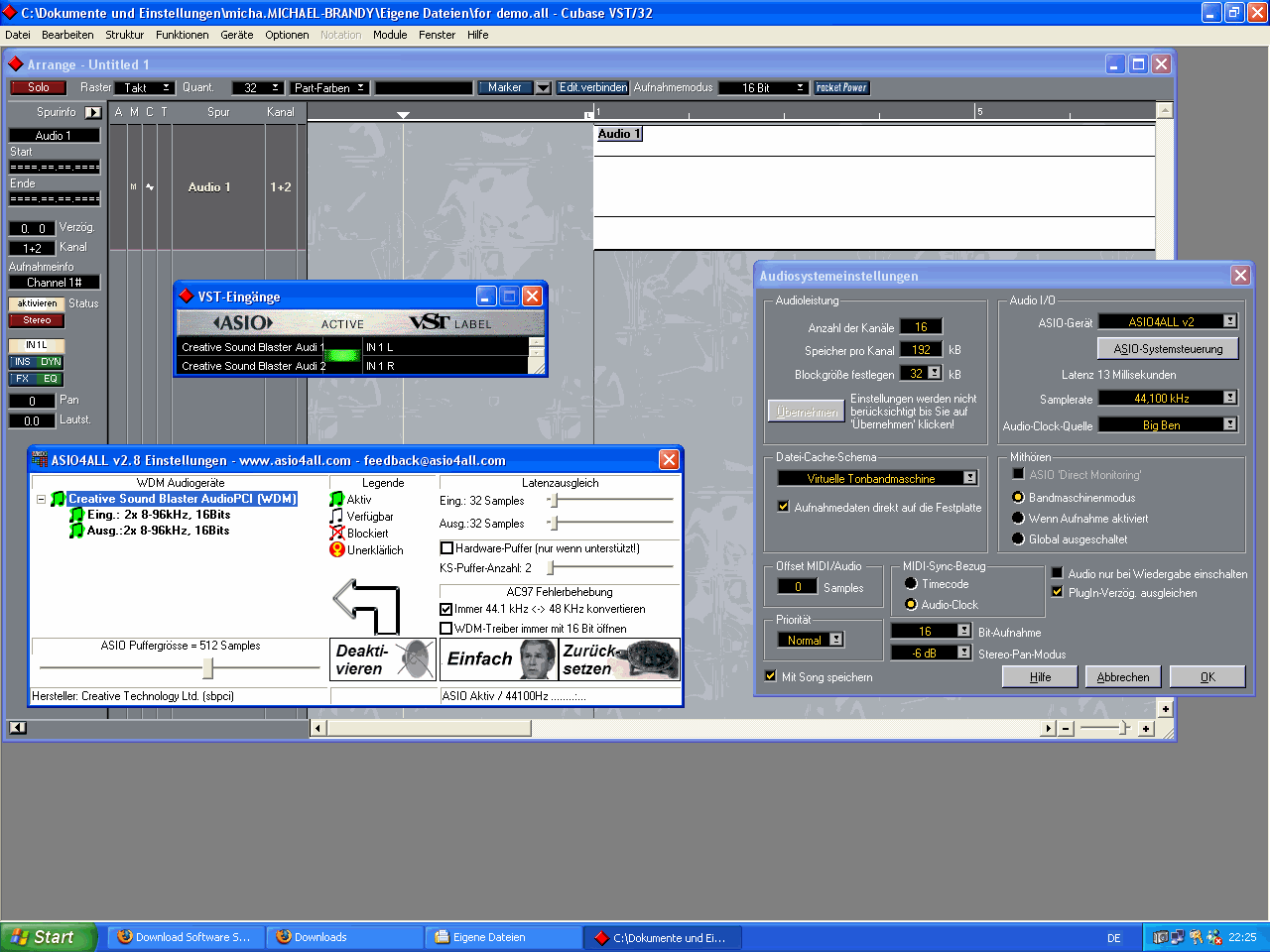Open the Geräte menu
Viewport: 1270px width, 952px height.
(237, 35)
